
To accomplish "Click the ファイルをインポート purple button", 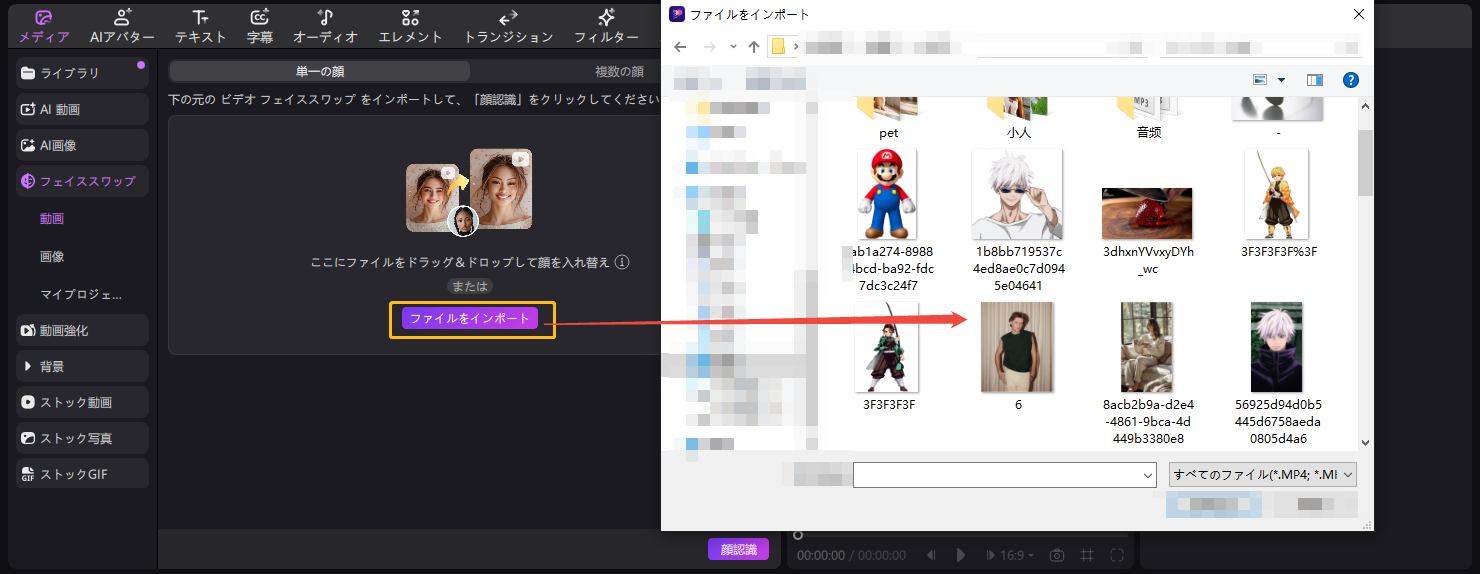I will point(470,318).
